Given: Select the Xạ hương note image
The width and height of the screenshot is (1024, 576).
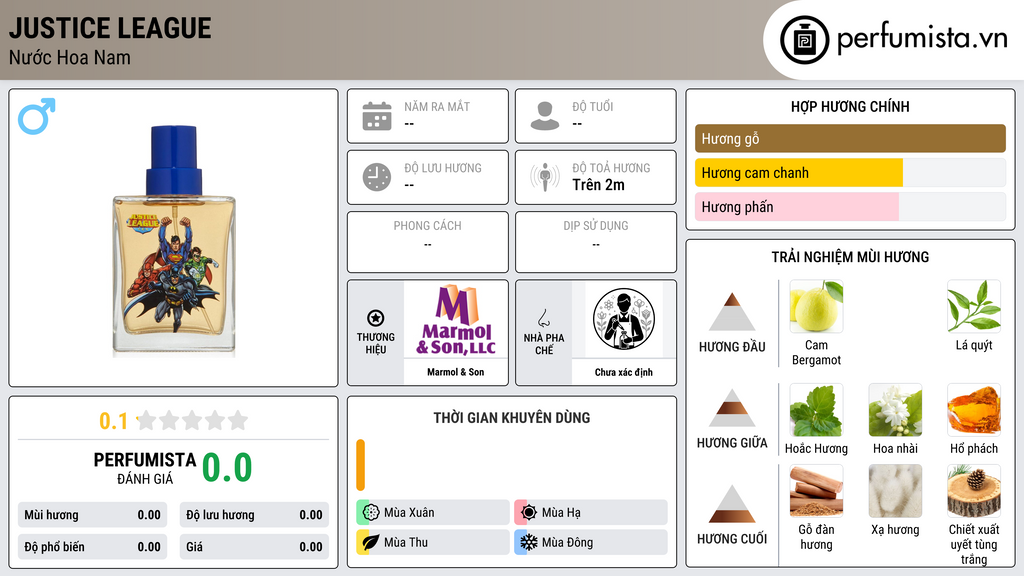Looking at the screenshot, I should pyautogui.click(x=895, y=491).
